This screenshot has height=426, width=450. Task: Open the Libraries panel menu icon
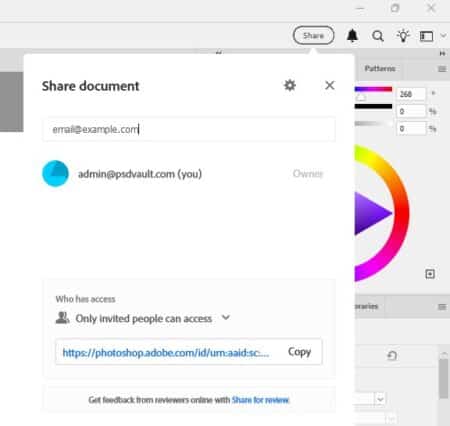coord(442,307)
